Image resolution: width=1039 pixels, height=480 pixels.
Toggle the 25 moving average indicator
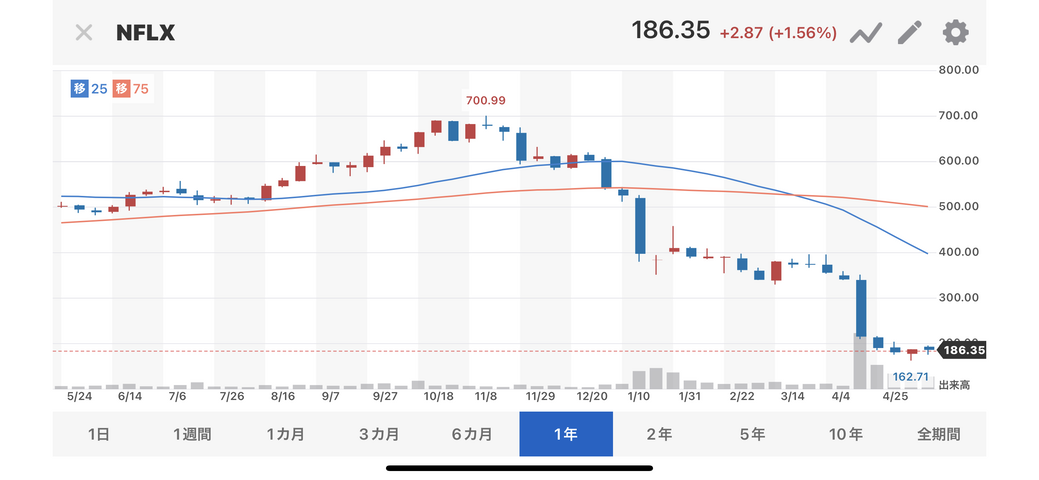89,88
